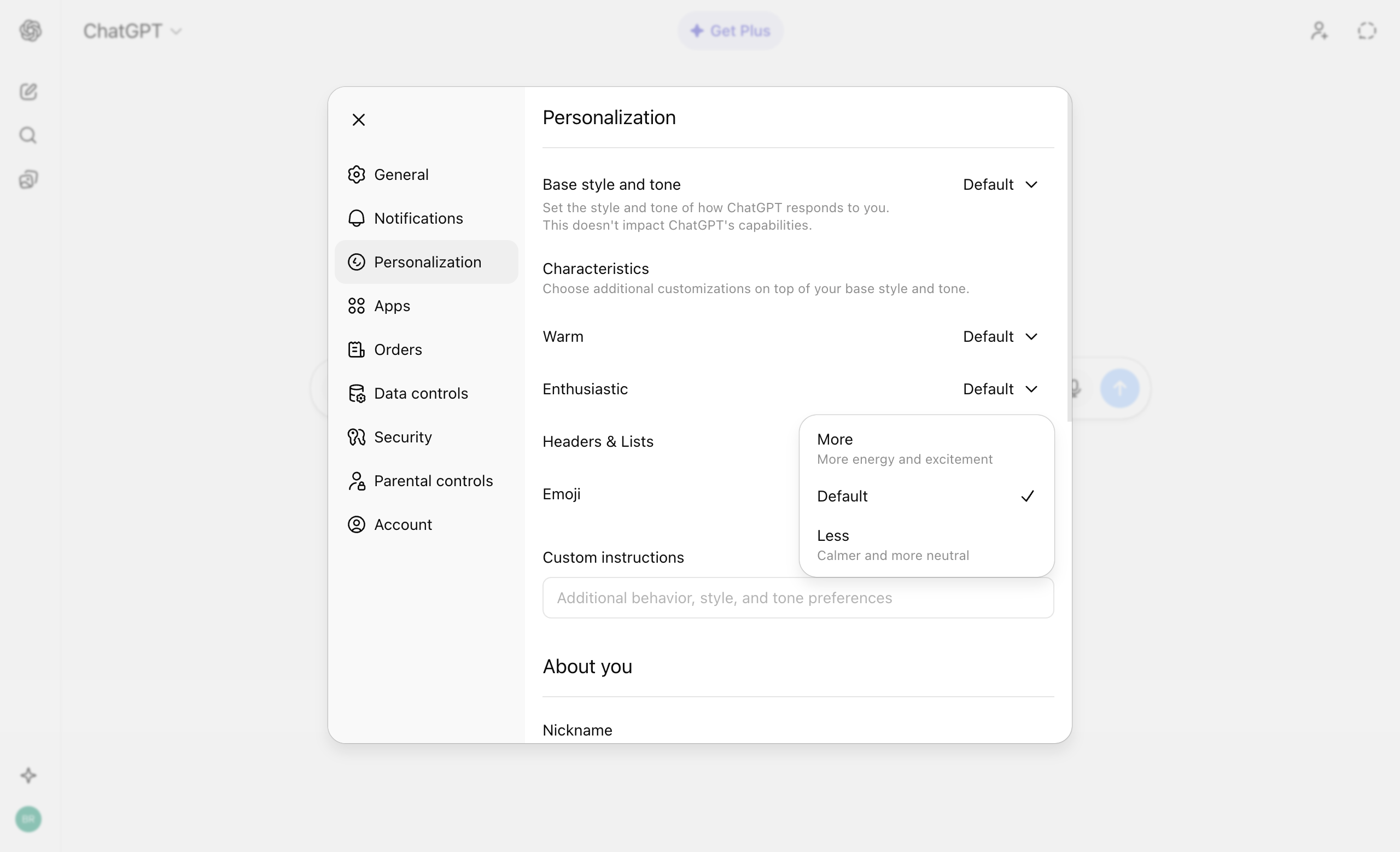Go to the General settings tab
The image size is (1400, 852).
coord(426,174)
